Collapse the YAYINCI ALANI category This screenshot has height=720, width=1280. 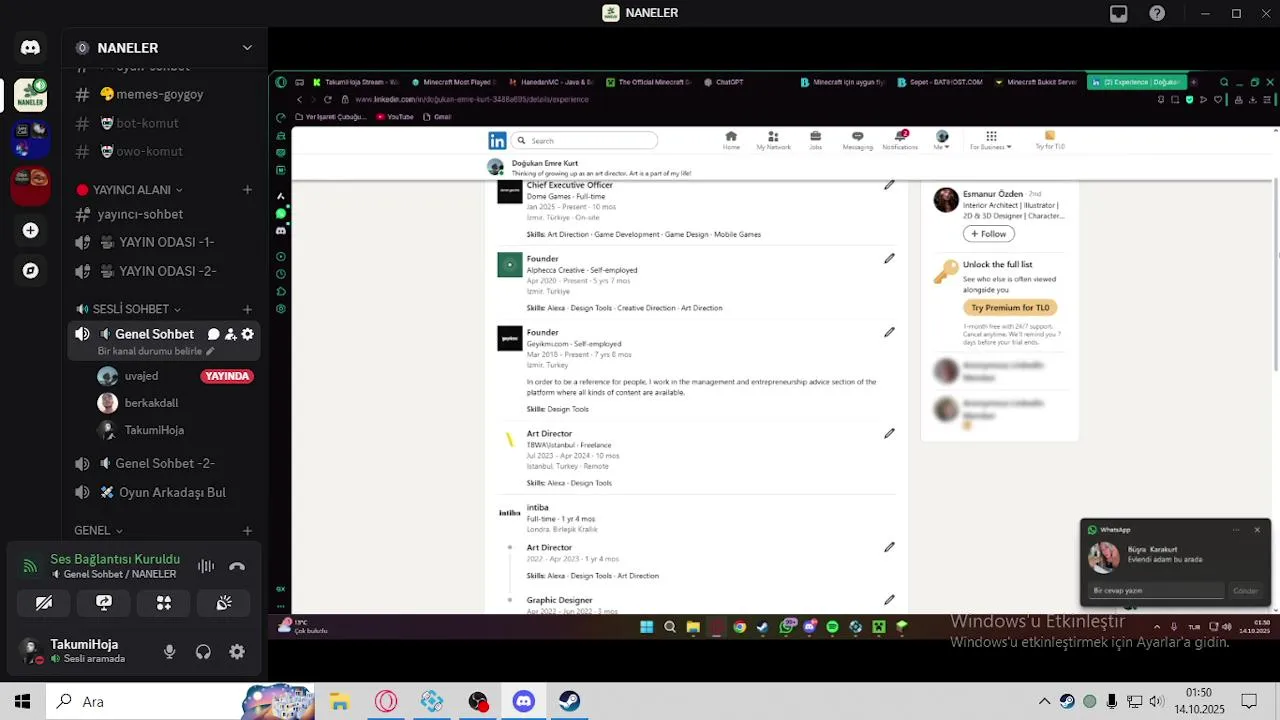coord(130,190)
